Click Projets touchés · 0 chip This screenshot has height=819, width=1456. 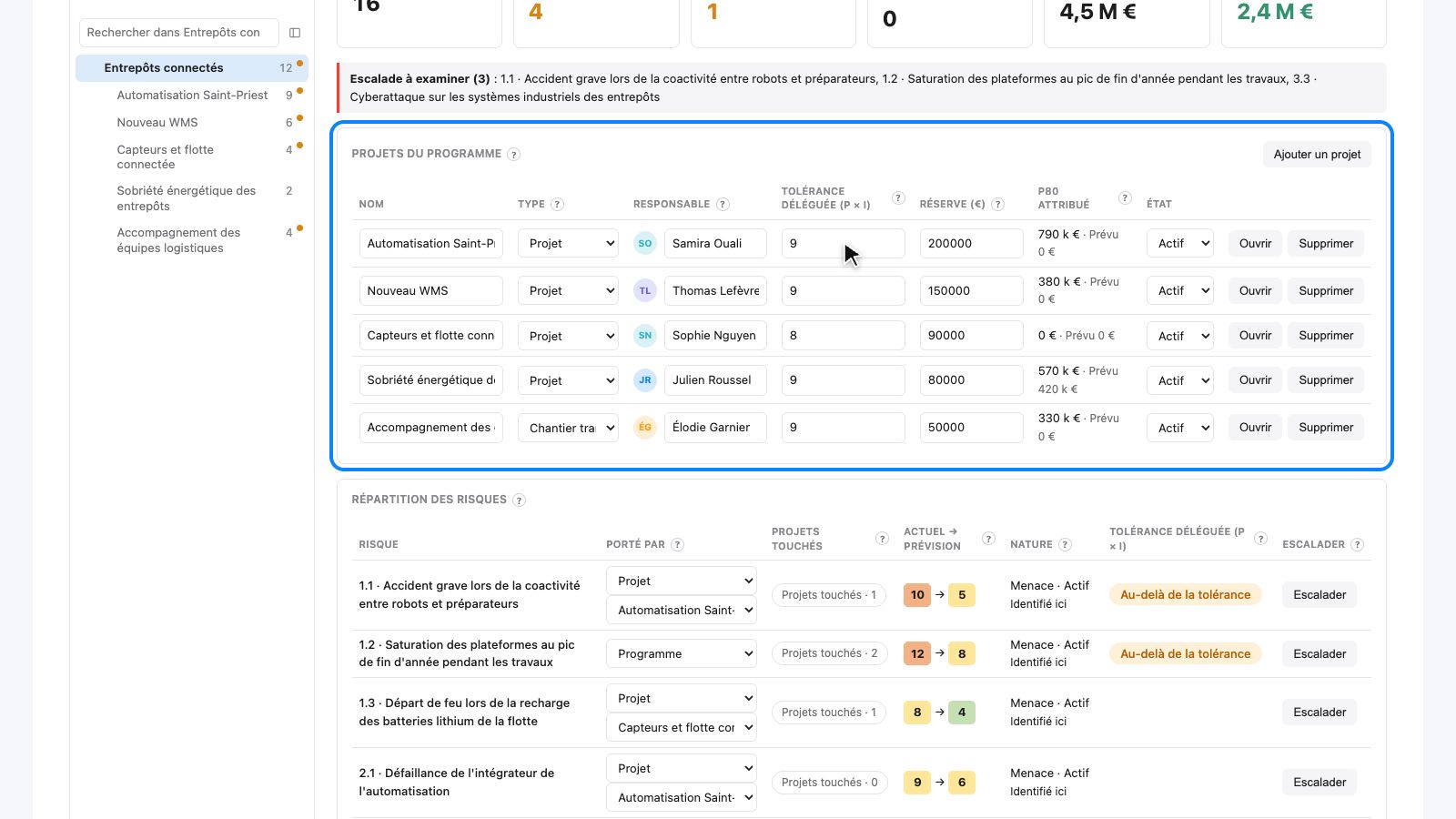pyautogui.click(x=829, y=783)
